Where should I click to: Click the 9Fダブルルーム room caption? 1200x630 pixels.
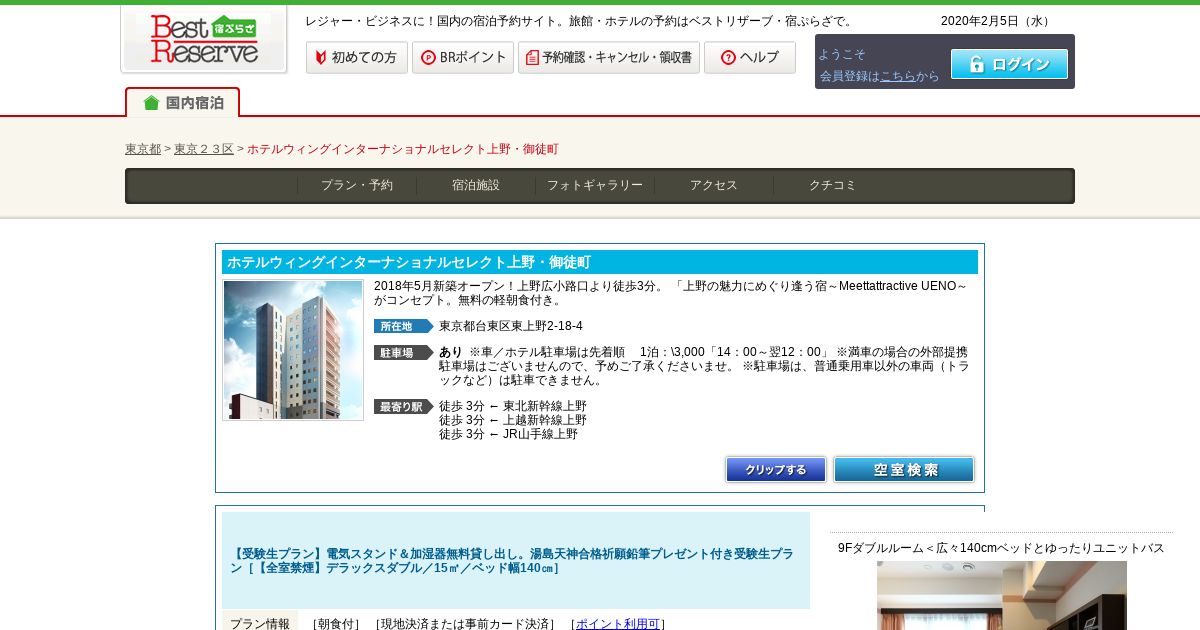(1001, 548)
